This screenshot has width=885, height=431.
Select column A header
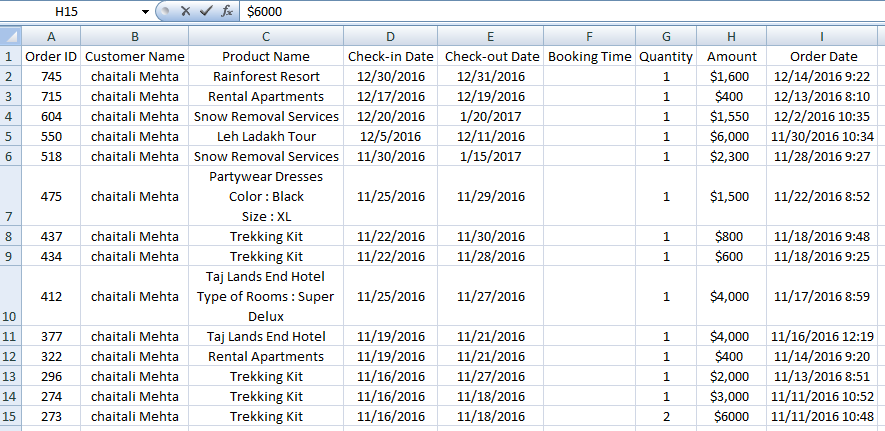[x=51, y=37]
